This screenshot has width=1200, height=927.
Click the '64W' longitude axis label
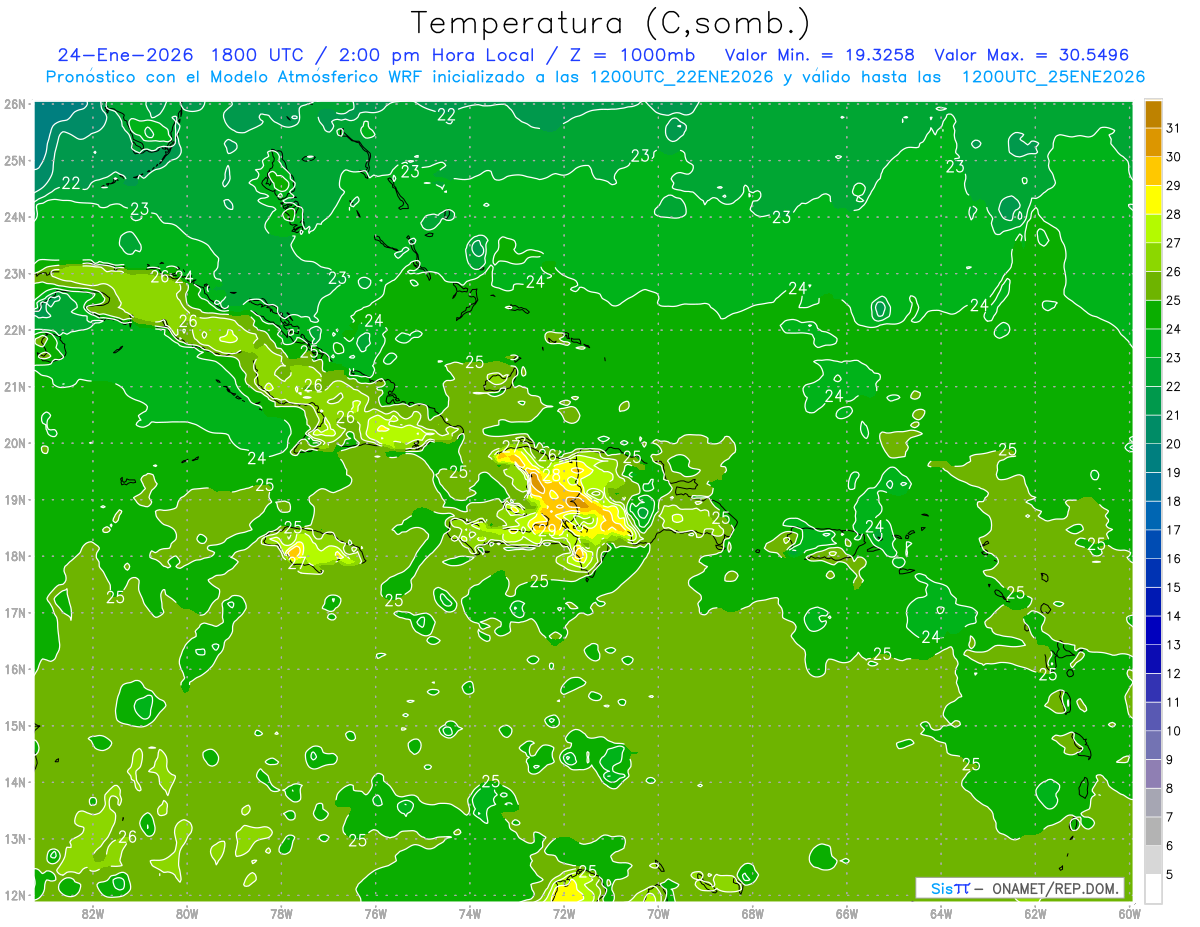pyautogui.click(x=941, y=913)
